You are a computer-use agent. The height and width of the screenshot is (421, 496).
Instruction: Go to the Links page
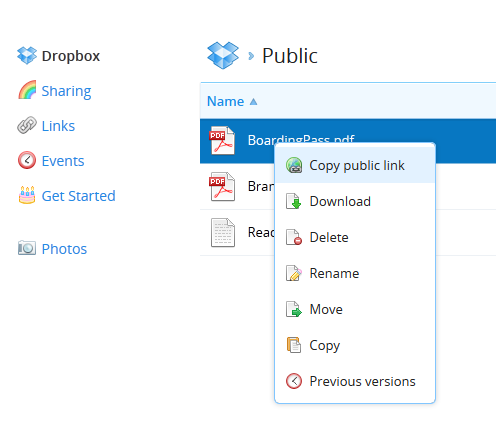coord(58,126)
